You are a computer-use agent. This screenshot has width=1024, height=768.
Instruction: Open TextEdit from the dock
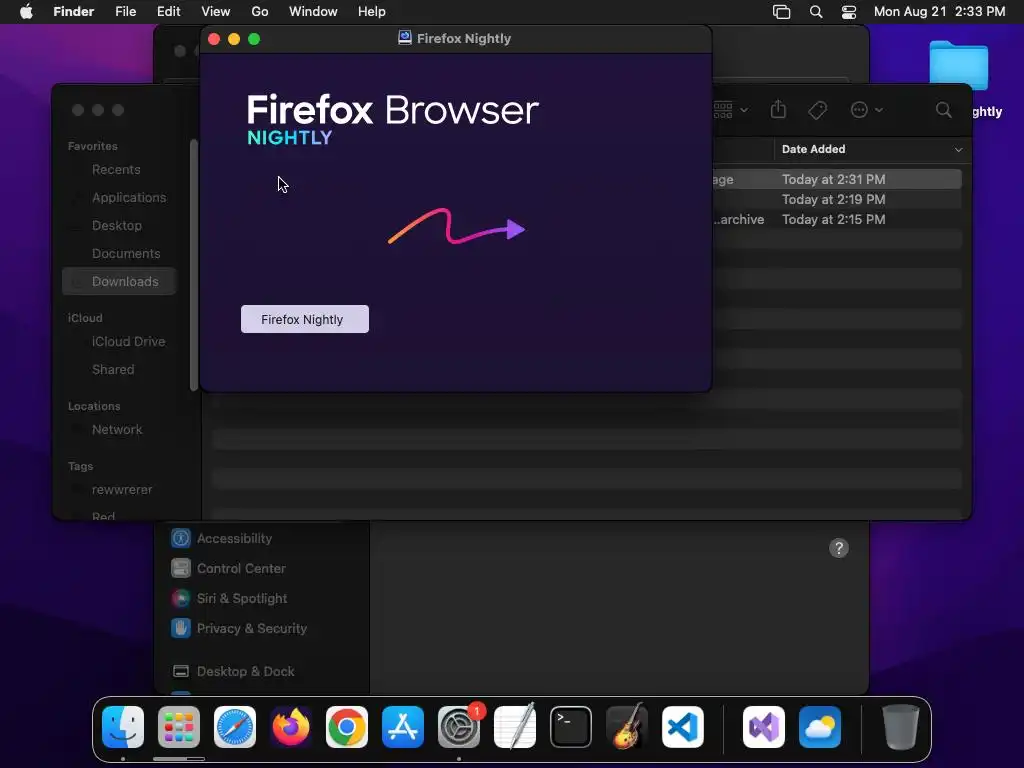click(x=515, y=727)
